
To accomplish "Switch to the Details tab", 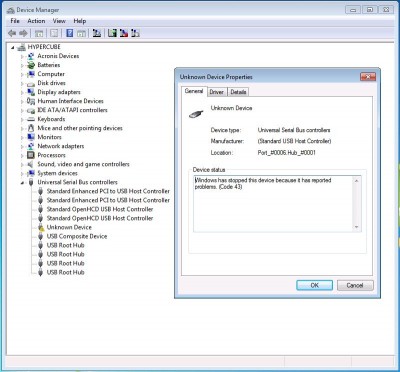I will pos(238,92).
